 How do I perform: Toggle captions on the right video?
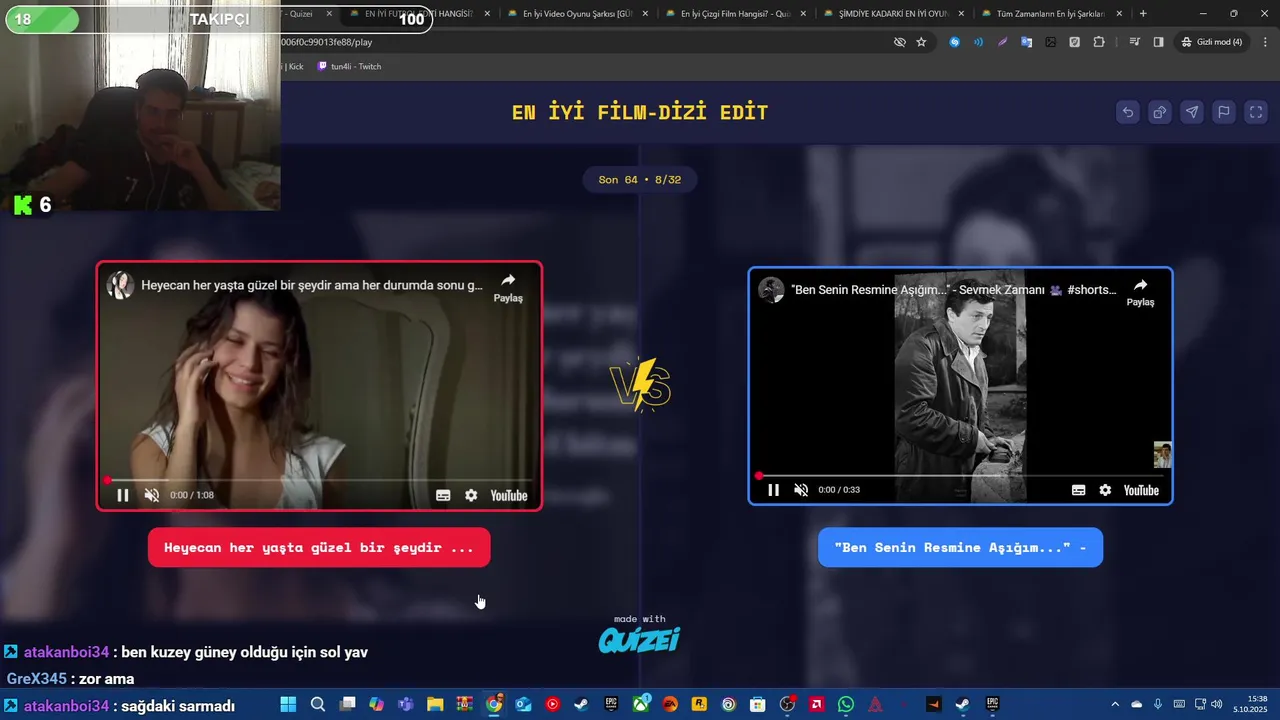pos(1078,490)
